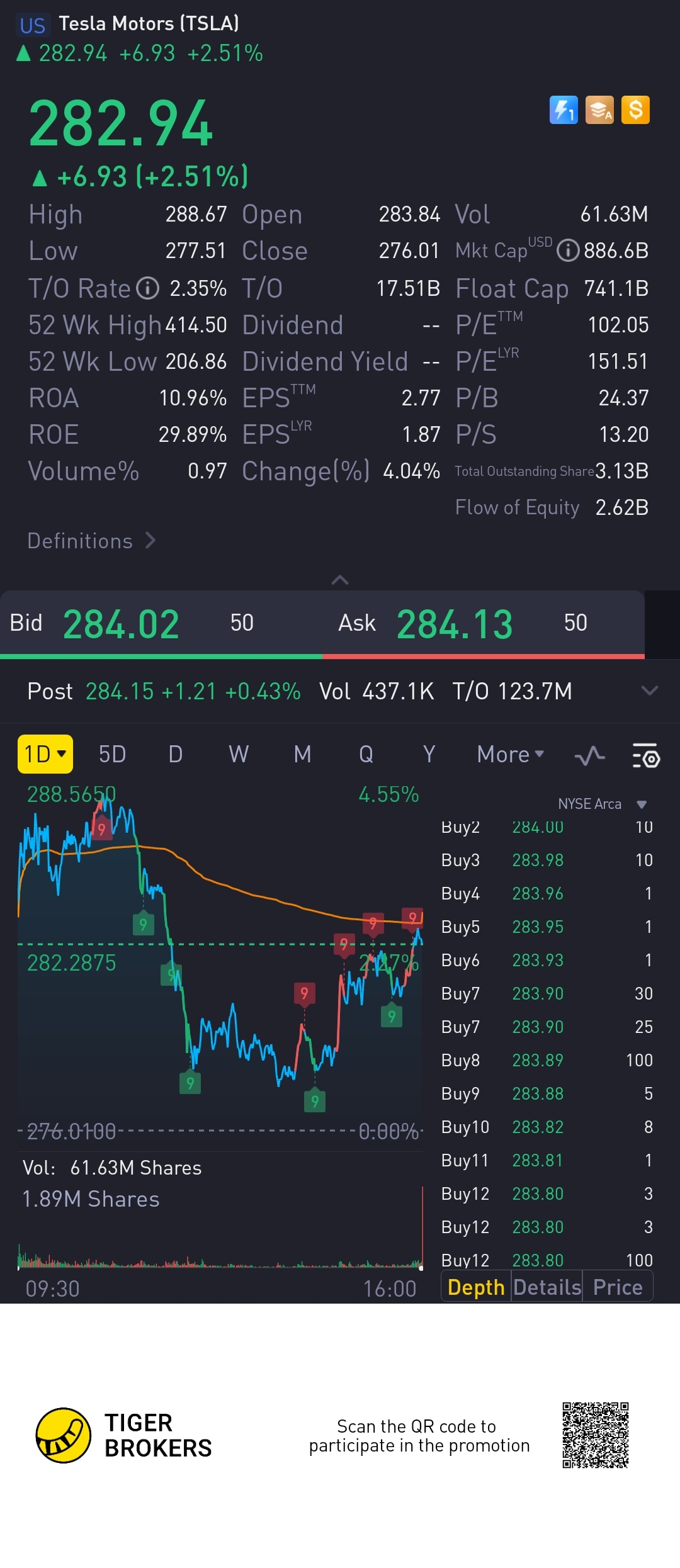The height and width of the screenshot is (1568, 680).
Task: Select the Buy11 283.81 order row
Action: coord(547,1160)
